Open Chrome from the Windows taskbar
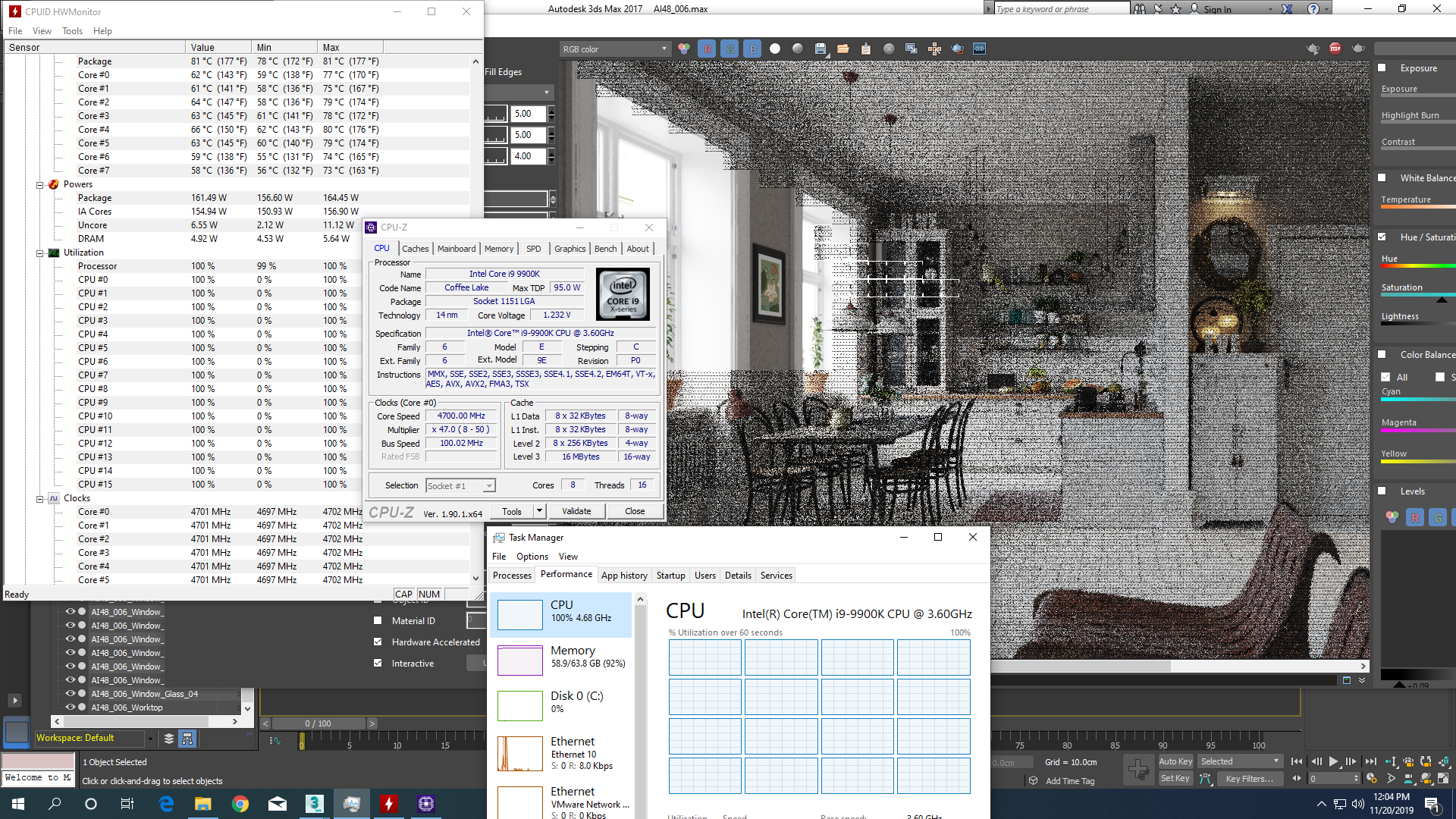Screen dimensions: 1456x819 coord(240,804)
